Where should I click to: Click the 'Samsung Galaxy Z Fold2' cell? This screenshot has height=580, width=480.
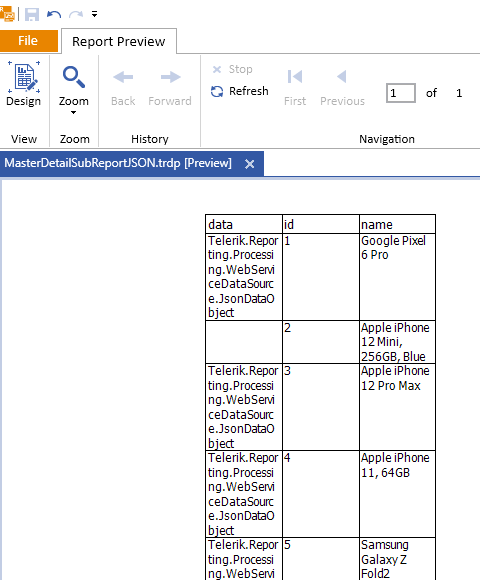[398, 559]
